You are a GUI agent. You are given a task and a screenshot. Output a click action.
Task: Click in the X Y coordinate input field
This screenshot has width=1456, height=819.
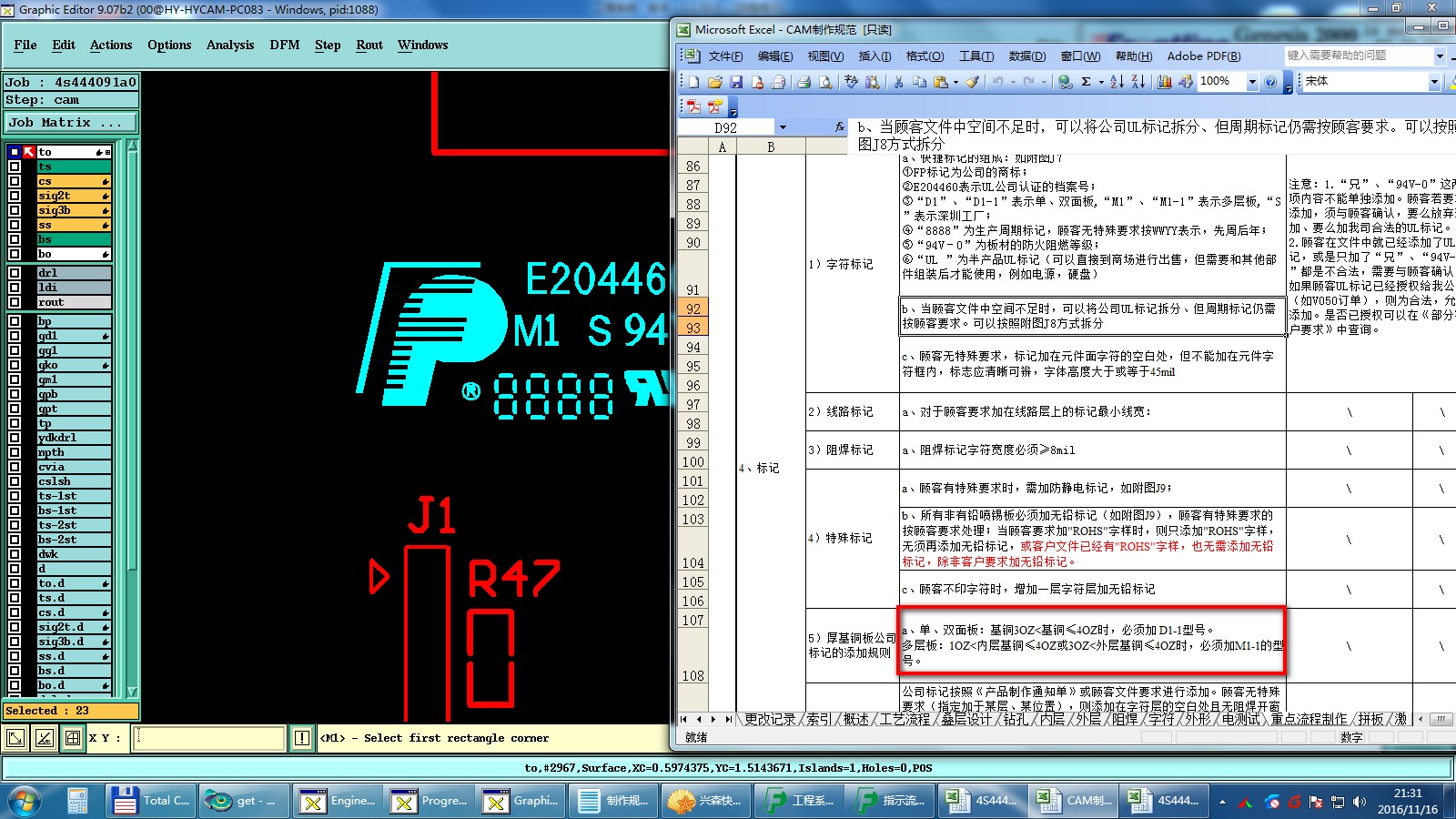tap(210, 738)
